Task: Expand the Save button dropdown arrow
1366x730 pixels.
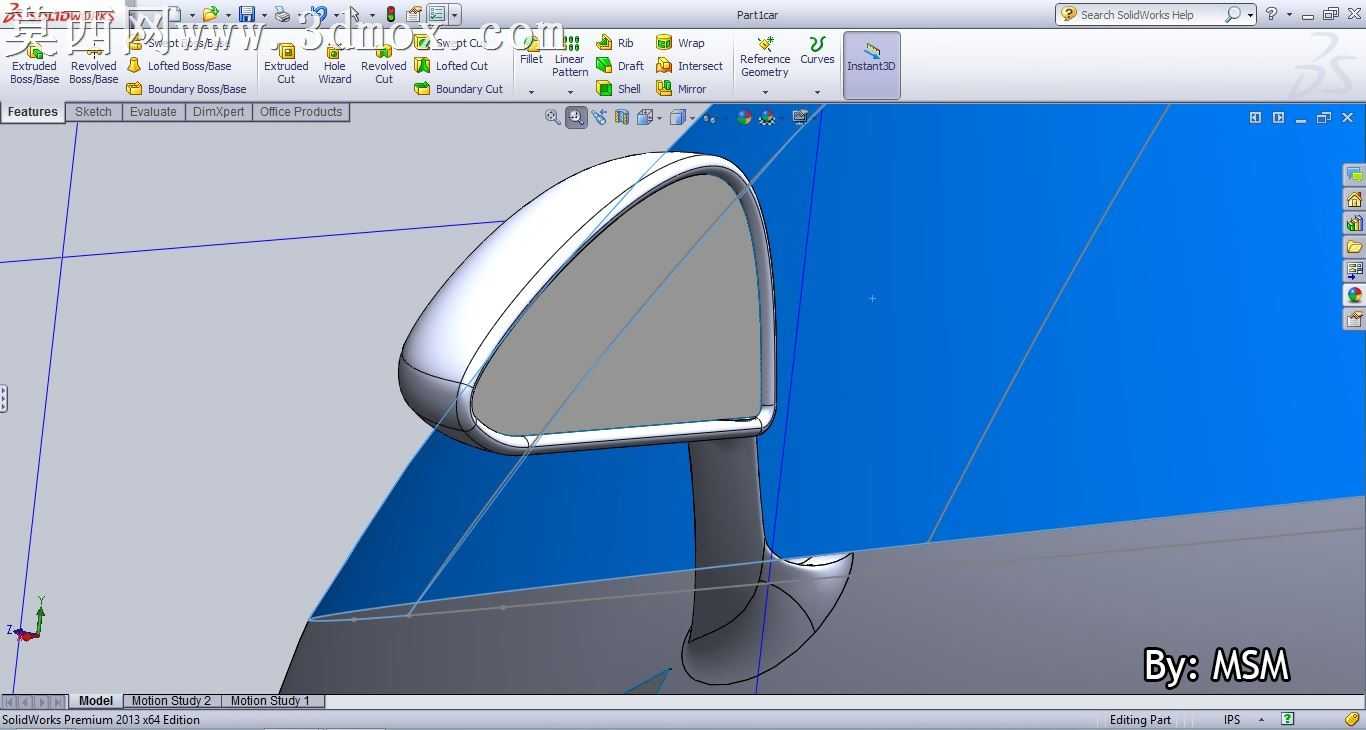Action: click(x=264, y=15)
